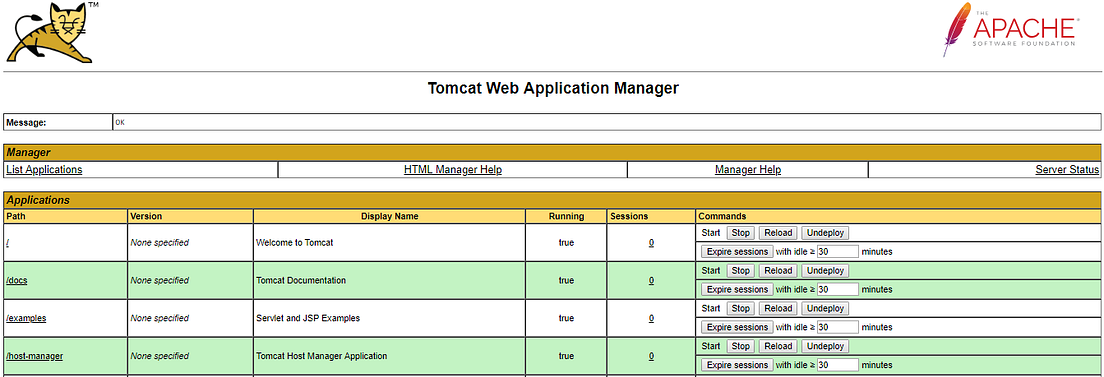Open the /examples application path
Screen dimensions: 1104x377
pos(26,319)
